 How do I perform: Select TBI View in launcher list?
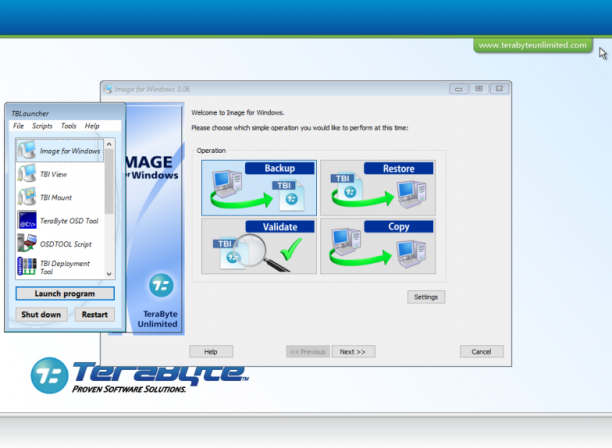tap(60, 174)
